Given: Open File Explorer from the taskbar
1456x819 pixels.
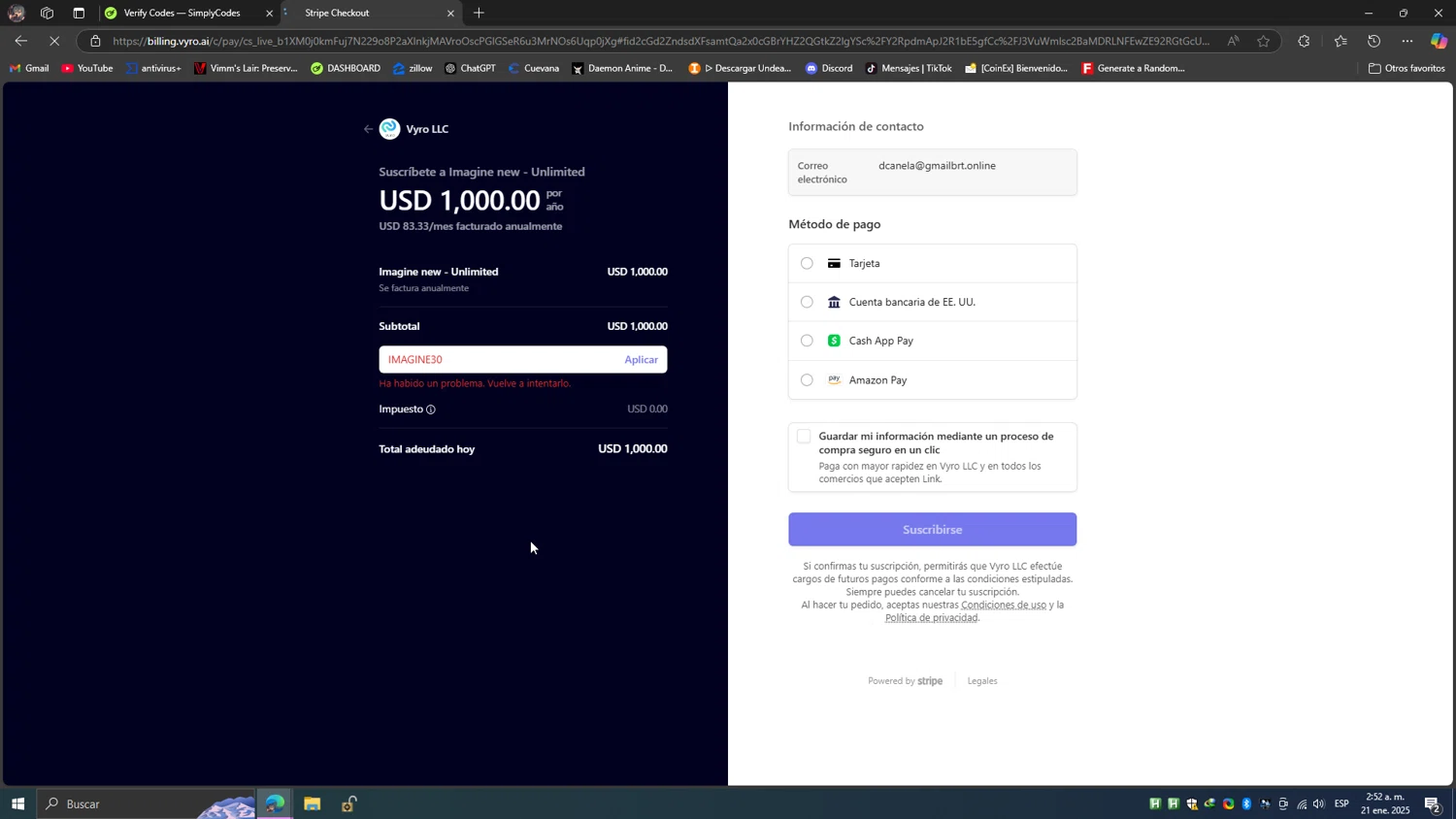Looking at the screenshot, I should click(x=312, y=803).
